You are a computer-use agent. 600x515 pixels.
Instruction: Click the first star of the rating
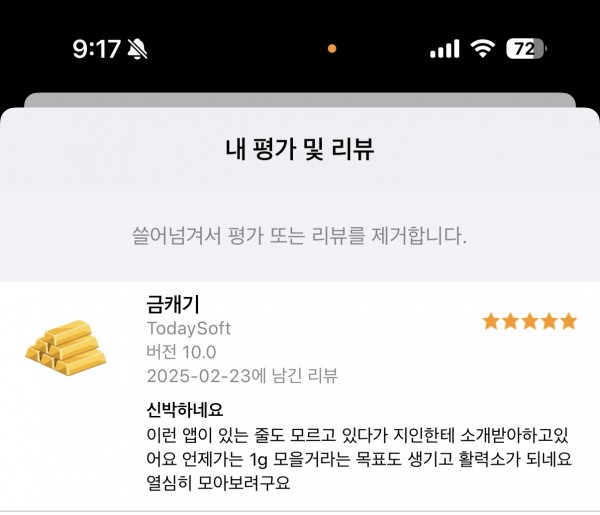click(491, 321)
